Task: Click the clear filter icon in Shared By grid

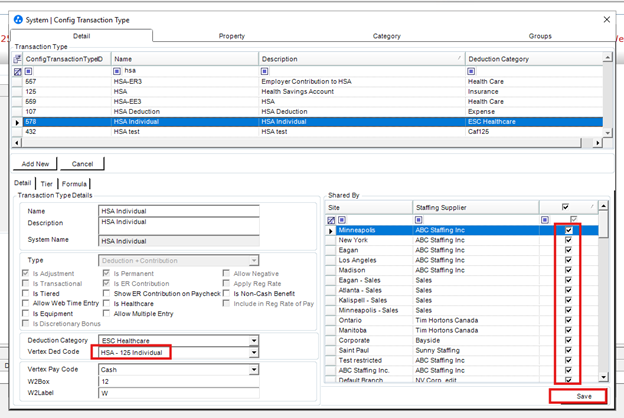Action: click(331, 220)
